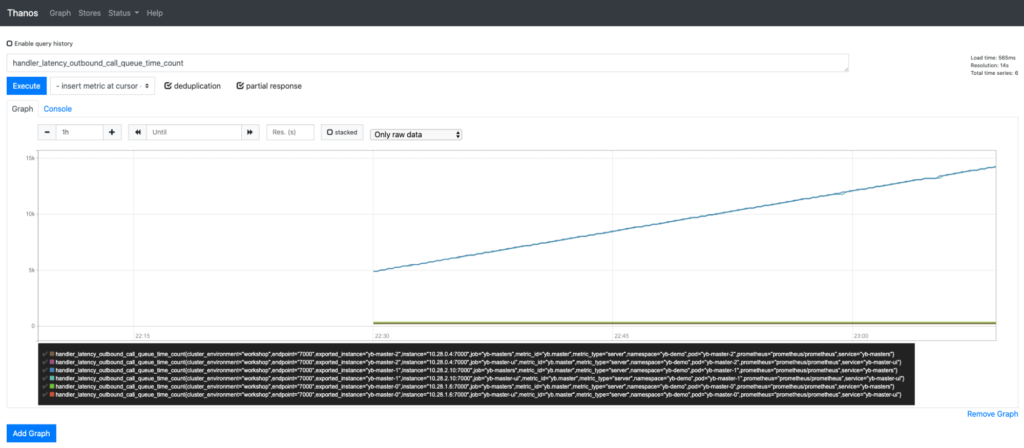Image resolution: width=1024 pixels, height=448 pixels.
Task: Expand the Status menu in navbar
Action: pyautogui.click(x=123, y=13)
